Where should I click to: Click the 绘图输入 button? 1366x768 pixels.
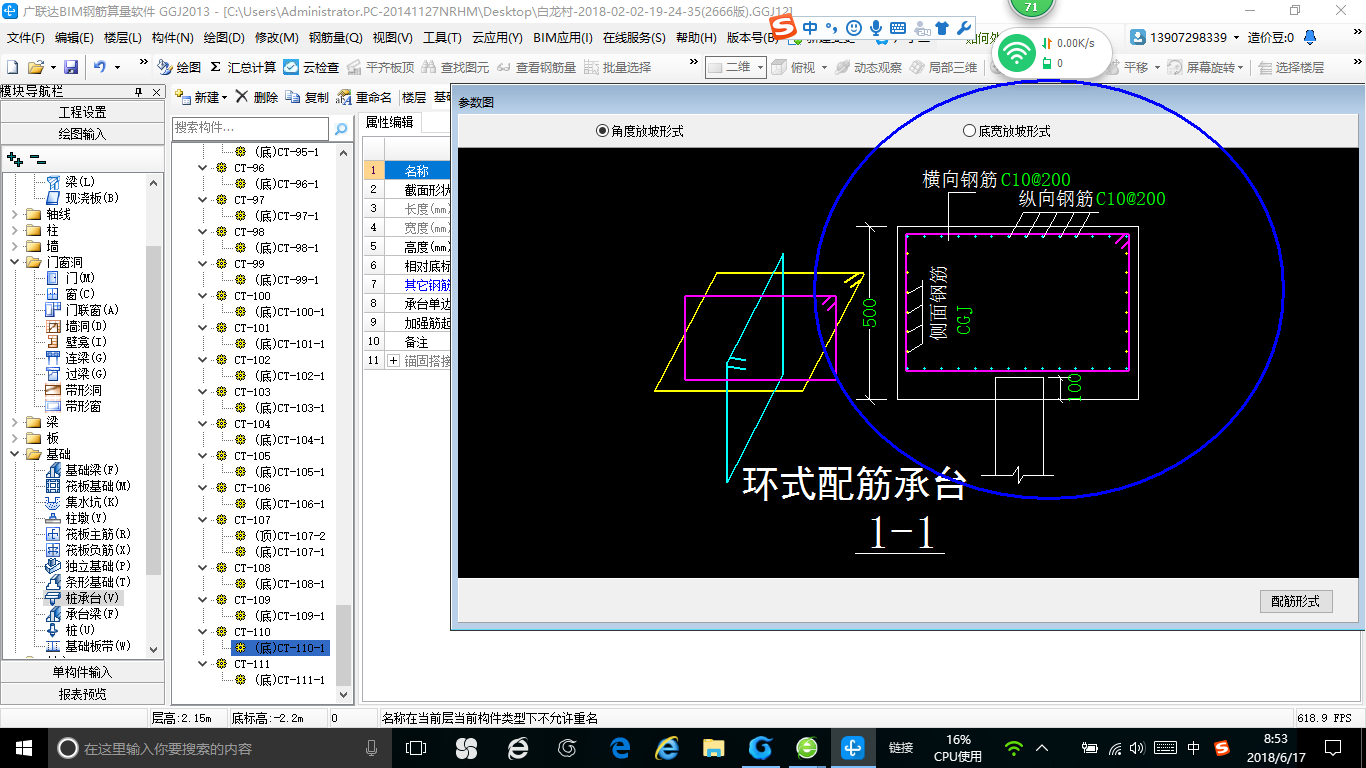tap(82, 133)
